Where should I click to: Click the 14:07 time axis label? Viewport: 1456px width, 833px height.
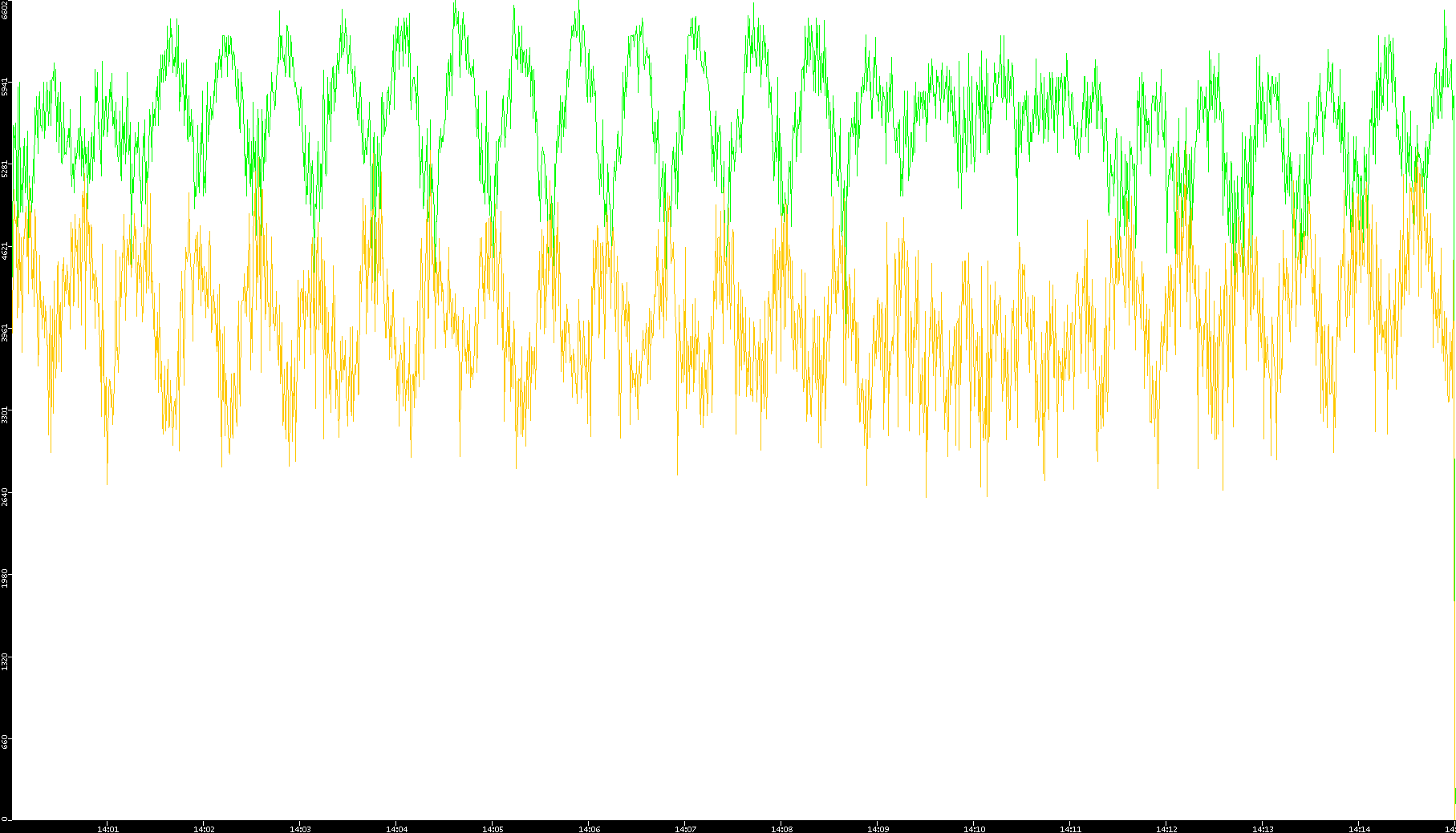pyautogui.click(x=685, y=829)
